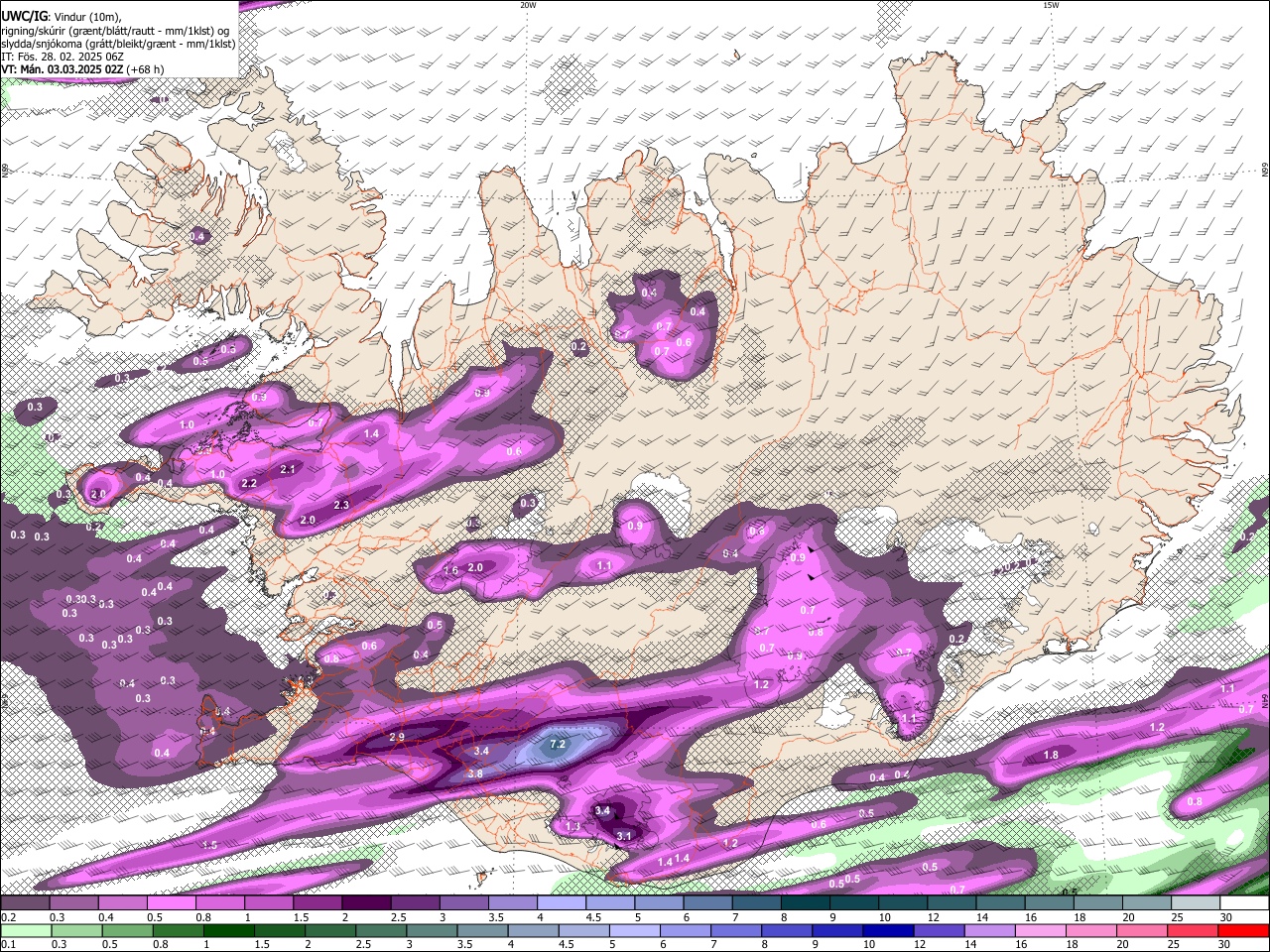Select the top-row light blue swatch above 4
1270x952 pixels.
pyautogui.click(x=562, y=903)
